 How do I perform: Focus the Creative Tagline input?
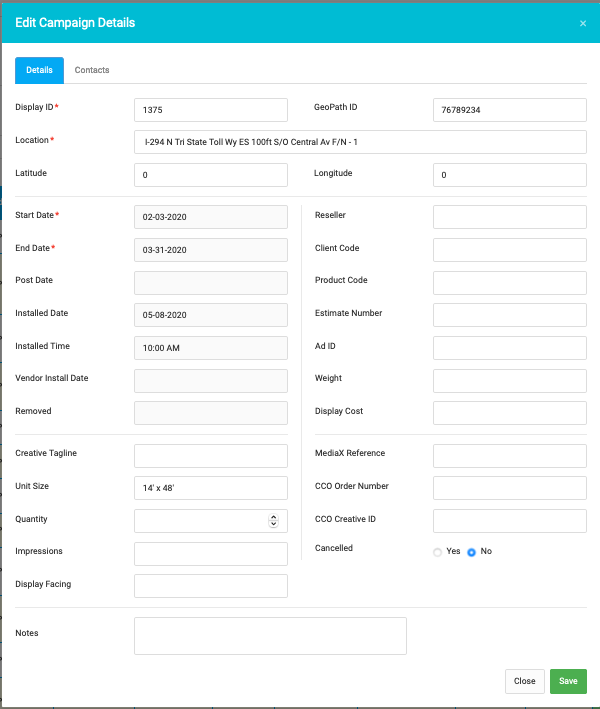click(x=211, y=456)
